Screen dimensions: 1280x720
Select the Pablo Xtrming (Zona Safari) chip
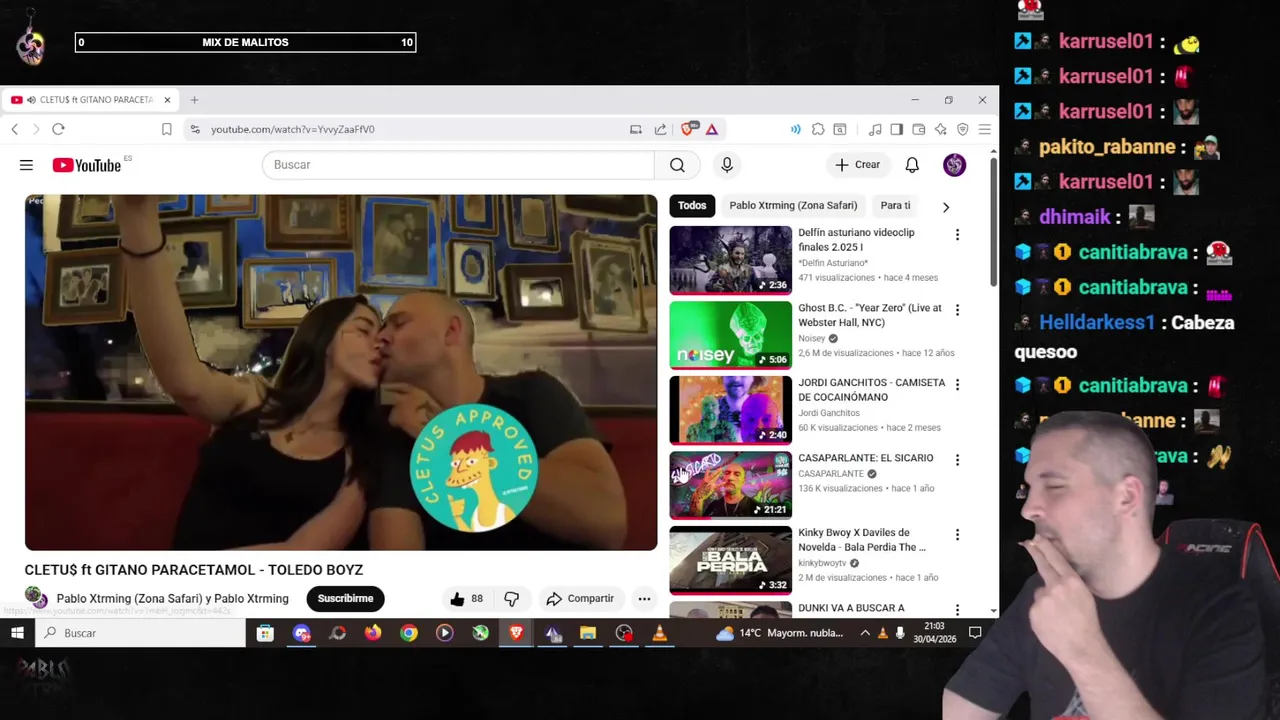[x=793, y=205]
